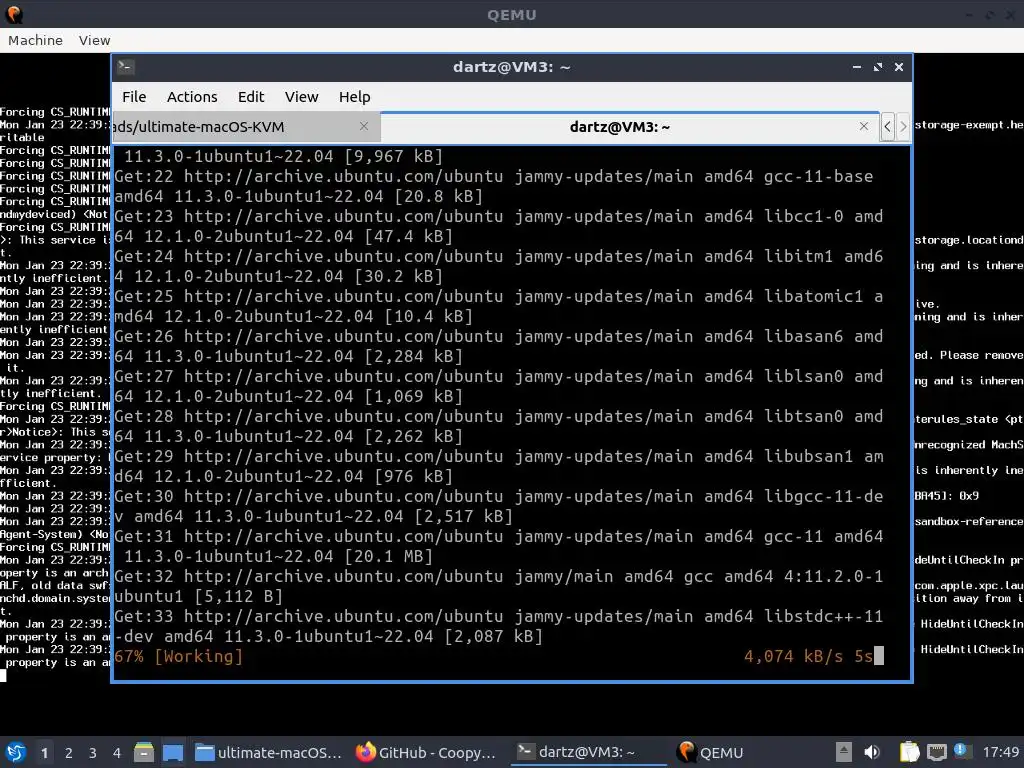Viewport: 1024px width, 768px height.
Task: Switch to GitHub Firefox window in taskbar
Action: coord(427,752)
